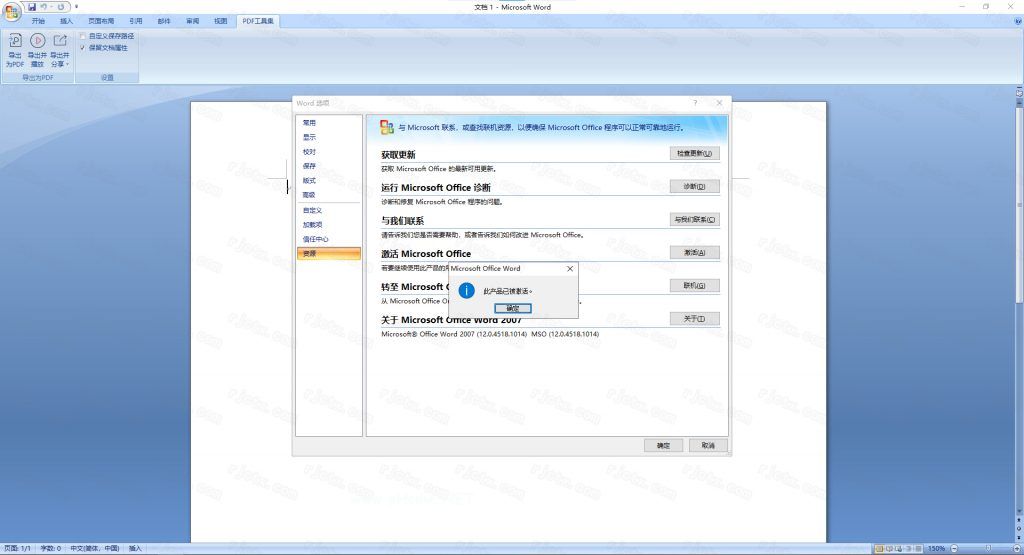Viewport: 1024px width, 555px height.
Task: Close the Microsoft Office Word message box
Action: 569,268
